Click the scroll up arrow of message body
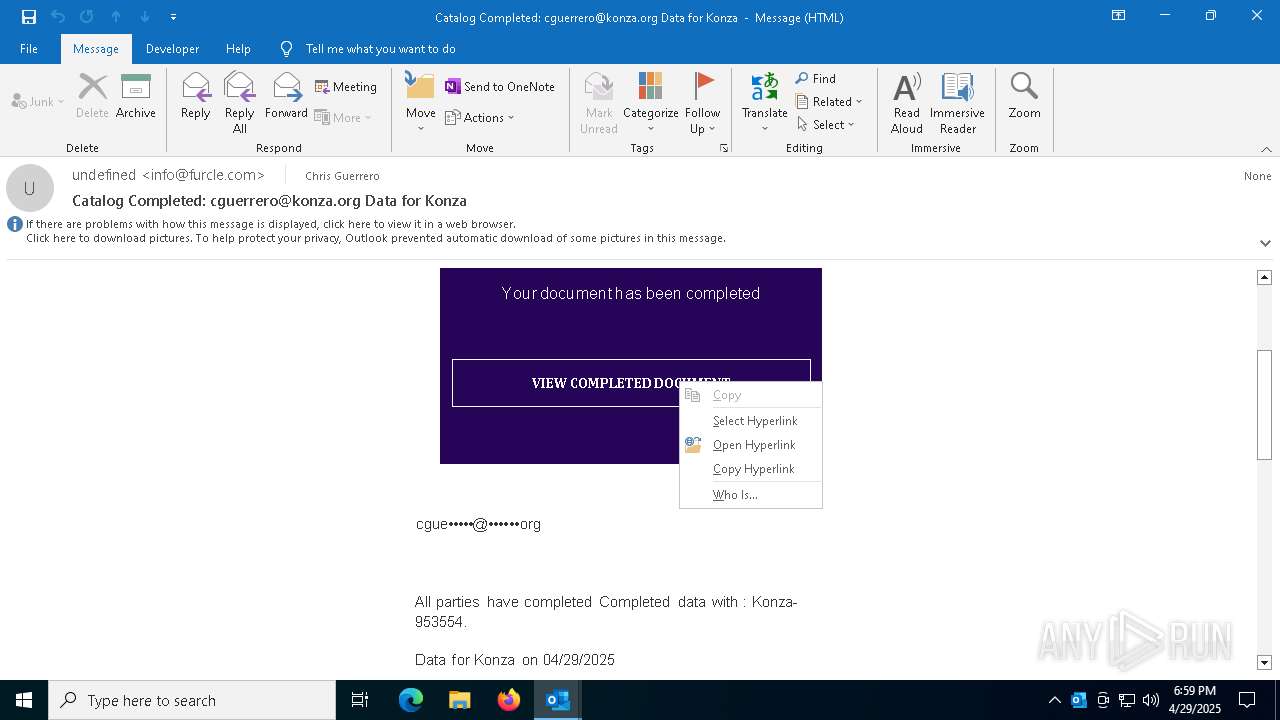 coord(1264,277)
